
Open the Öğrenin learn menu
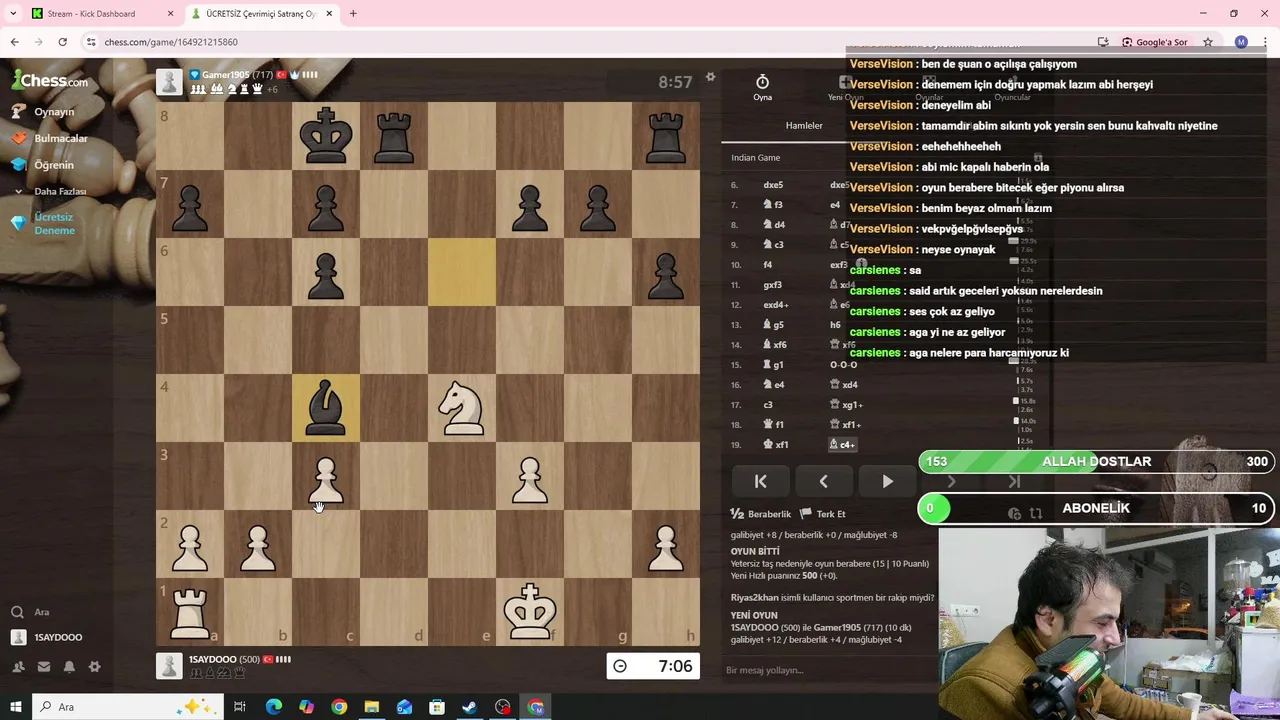tap(54, 165)
